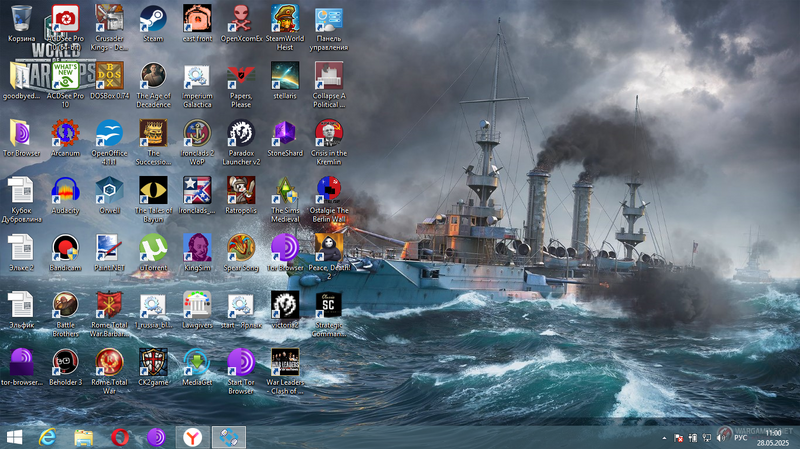Show hidden tray icons arrow
Viewport: 800px width, 449px height.
coord(664,438)
